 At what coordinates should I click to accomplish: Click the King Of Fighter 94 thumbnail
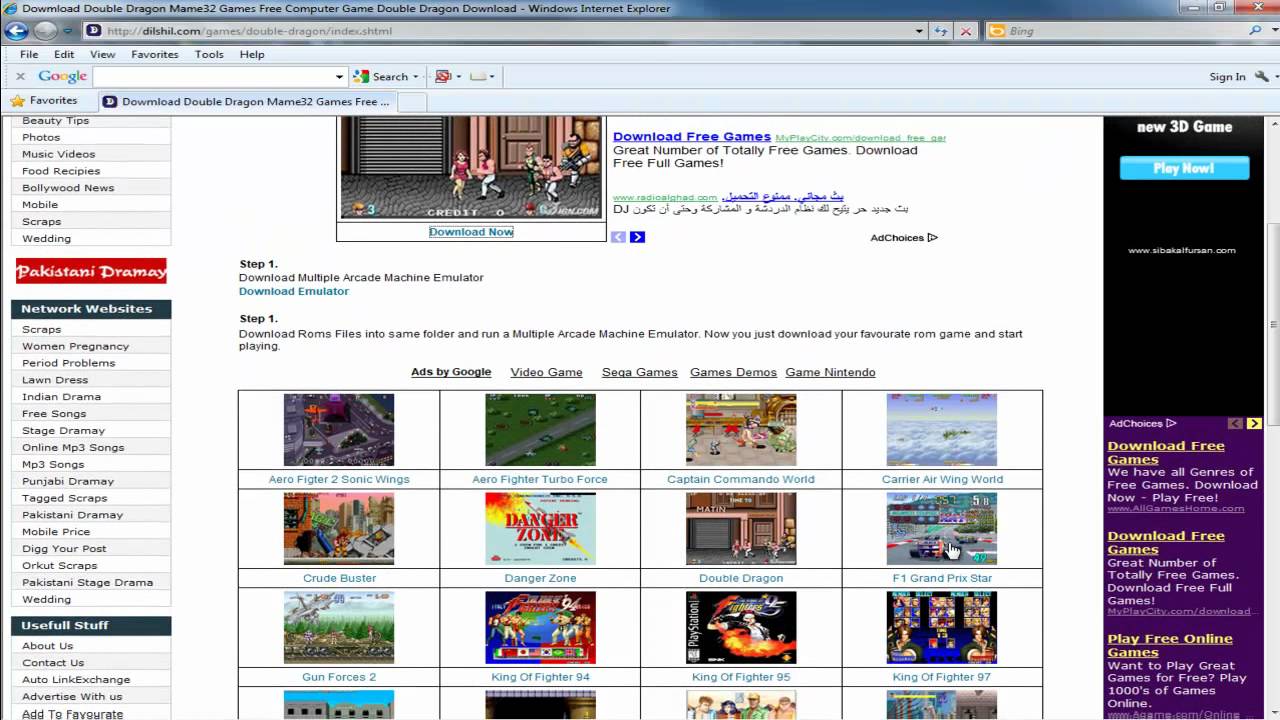(x=540, y=627)
